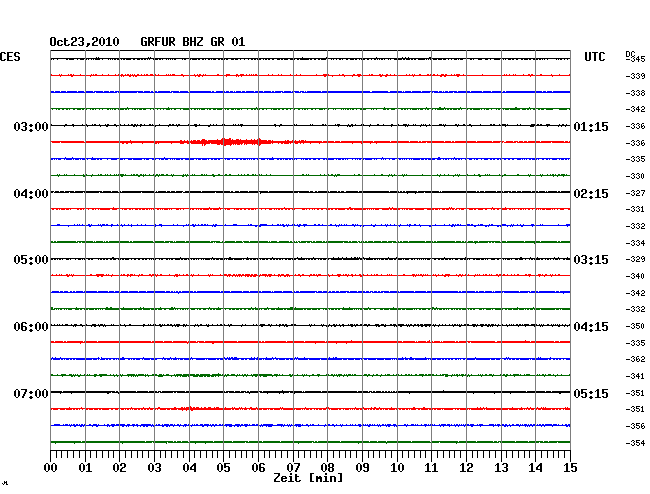Select the 04:00 CES time label
Image resolution: width=650 pixels, height=494 pixels.
point(31,194)
